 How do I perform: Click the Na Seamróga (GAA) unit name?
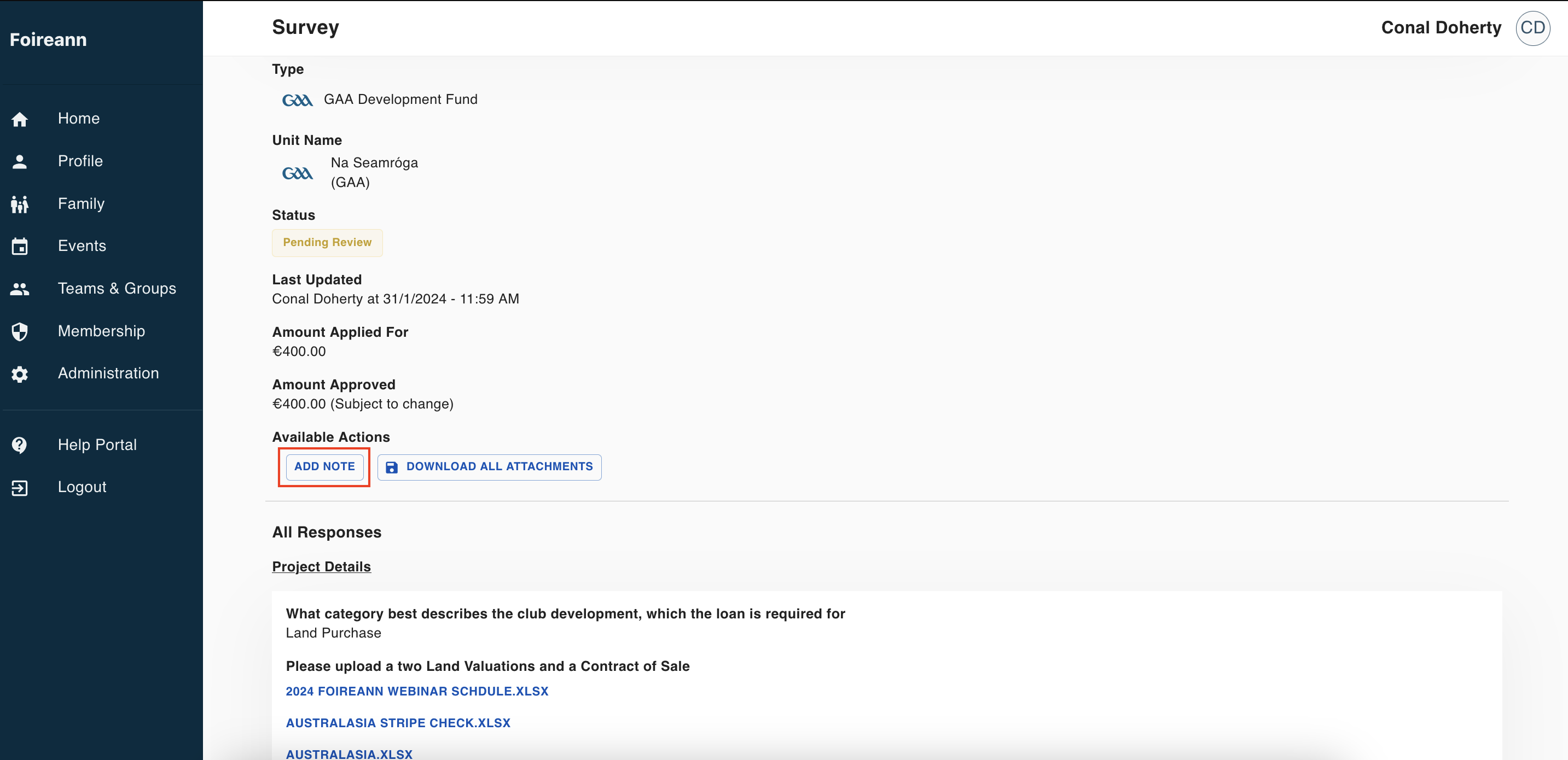coord(374,173)
